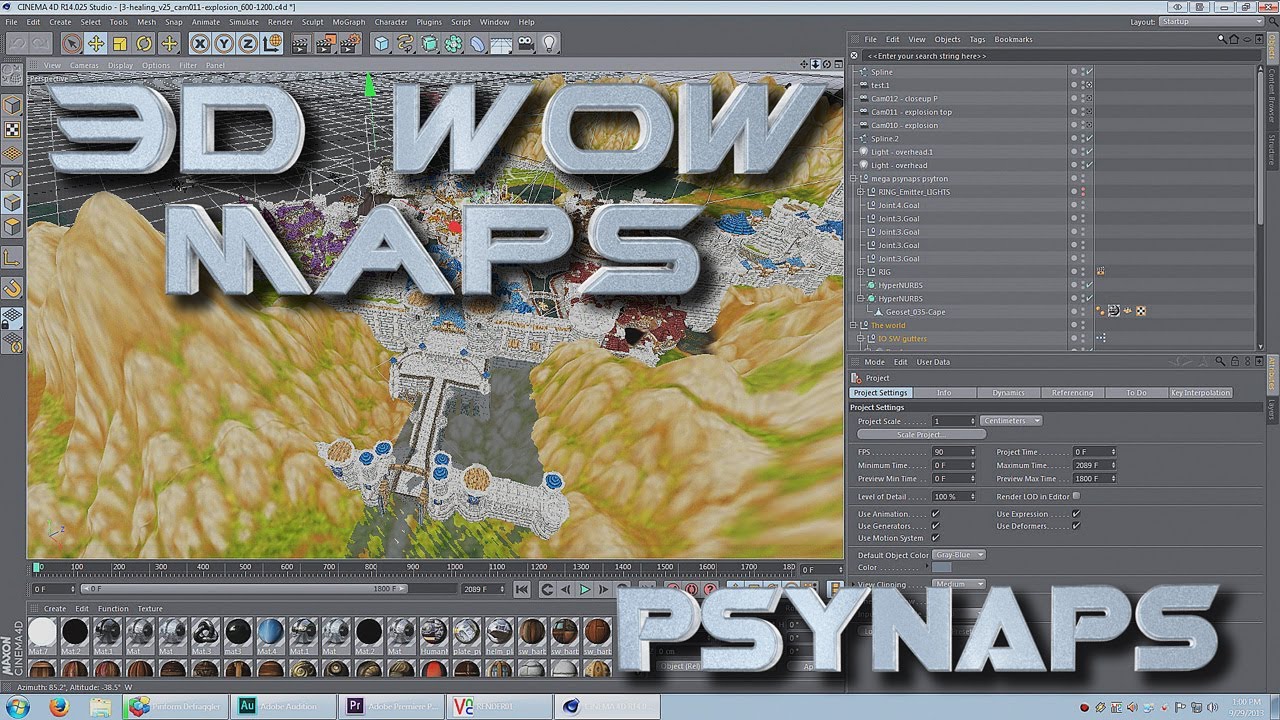Open the viewport Cameras menu
The image size is (1280, 720).
pyautogui.click(x=84, y=66)
